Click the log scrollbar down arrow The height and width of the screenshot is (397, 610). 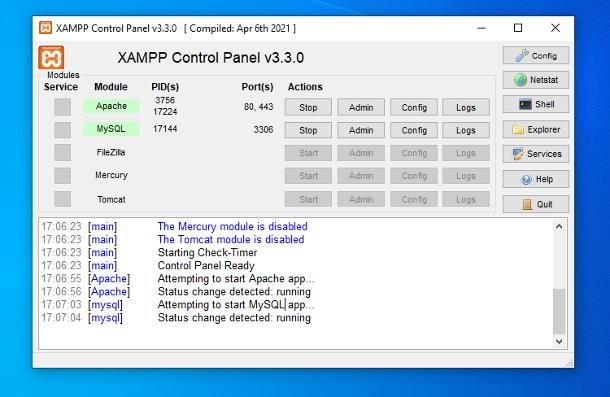pyautogui.click(x=559, y=341)
